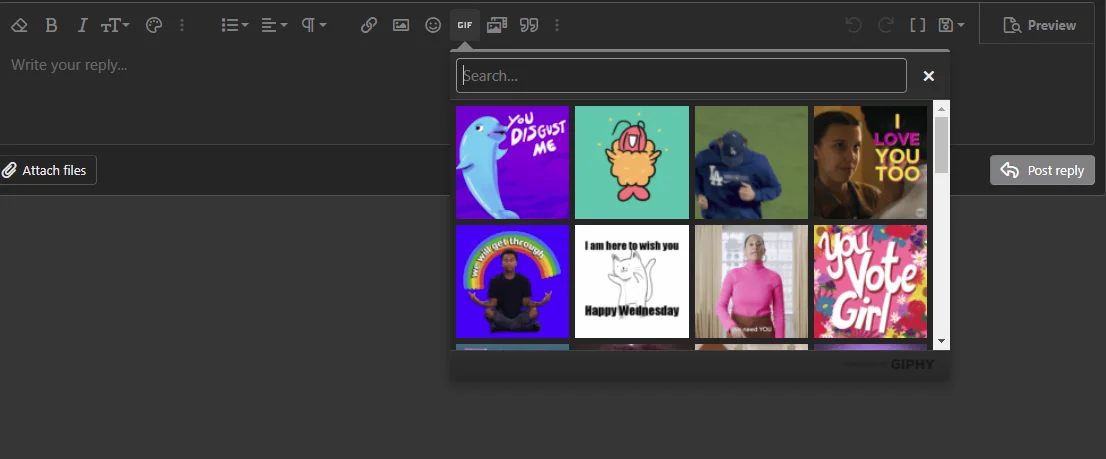Select the 'I Love You Too' GIF
1106x459 pixels.
tap(870, 162)
